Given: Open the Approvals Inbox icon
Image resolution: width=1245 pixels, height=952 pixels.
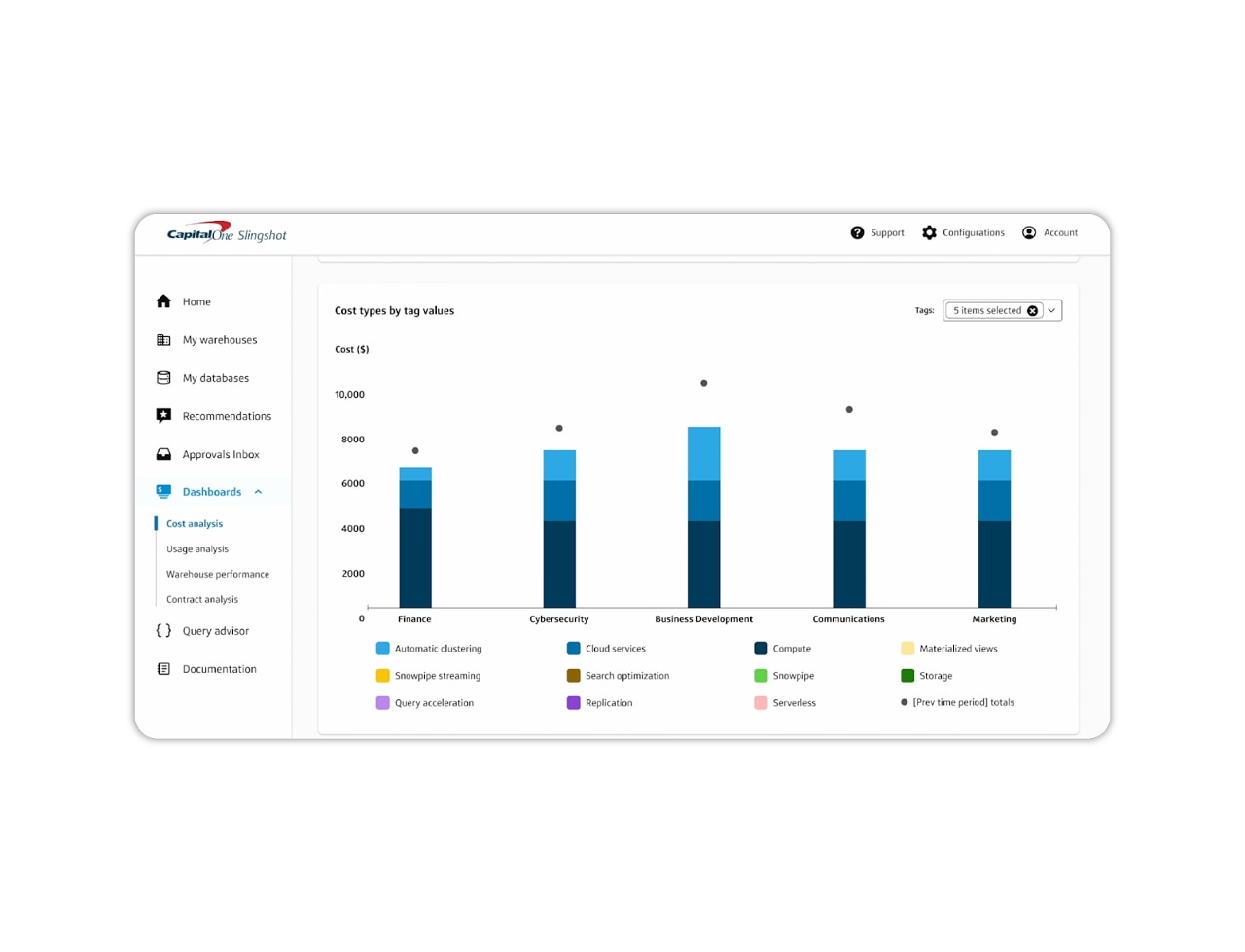Looking at the screenshot, I should click(164, 454).
